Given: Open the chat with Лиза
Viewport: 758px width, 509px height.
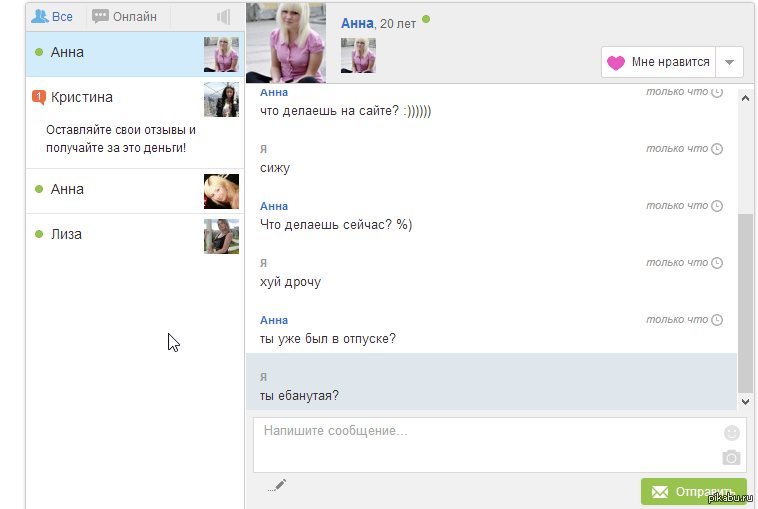Looking at the screenshot, I should click(66, 234).
